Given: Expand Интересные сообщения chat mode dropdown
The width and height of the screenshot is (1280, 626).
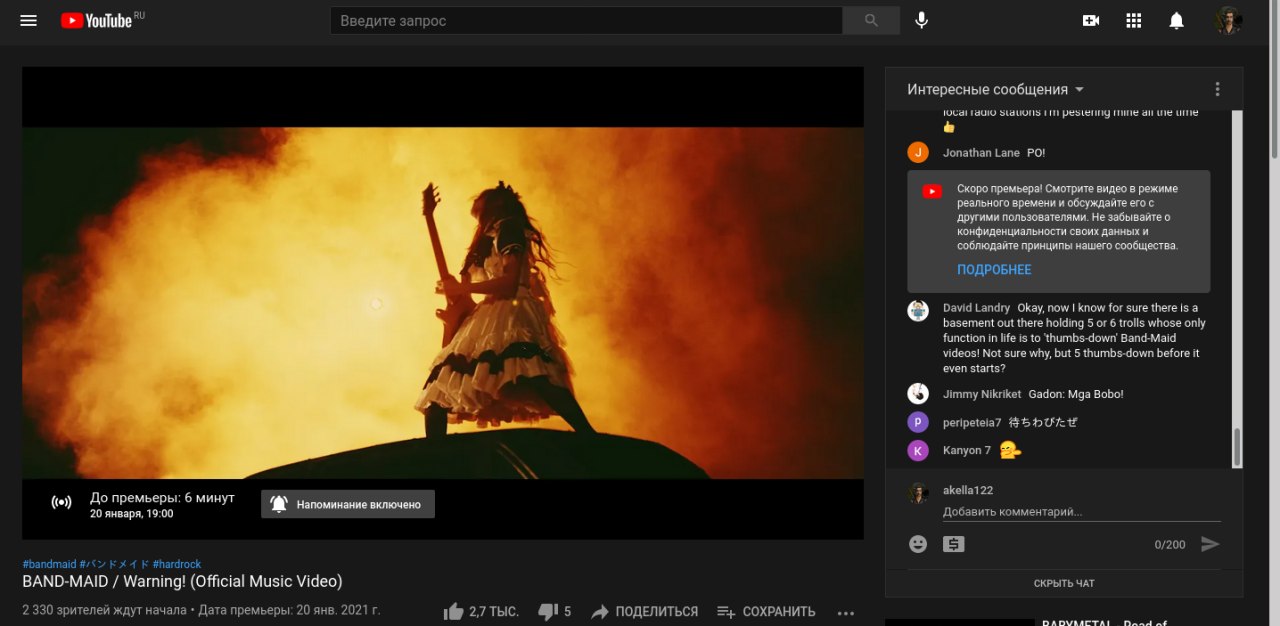Looking at the screenshot, I should coord(996,89).
